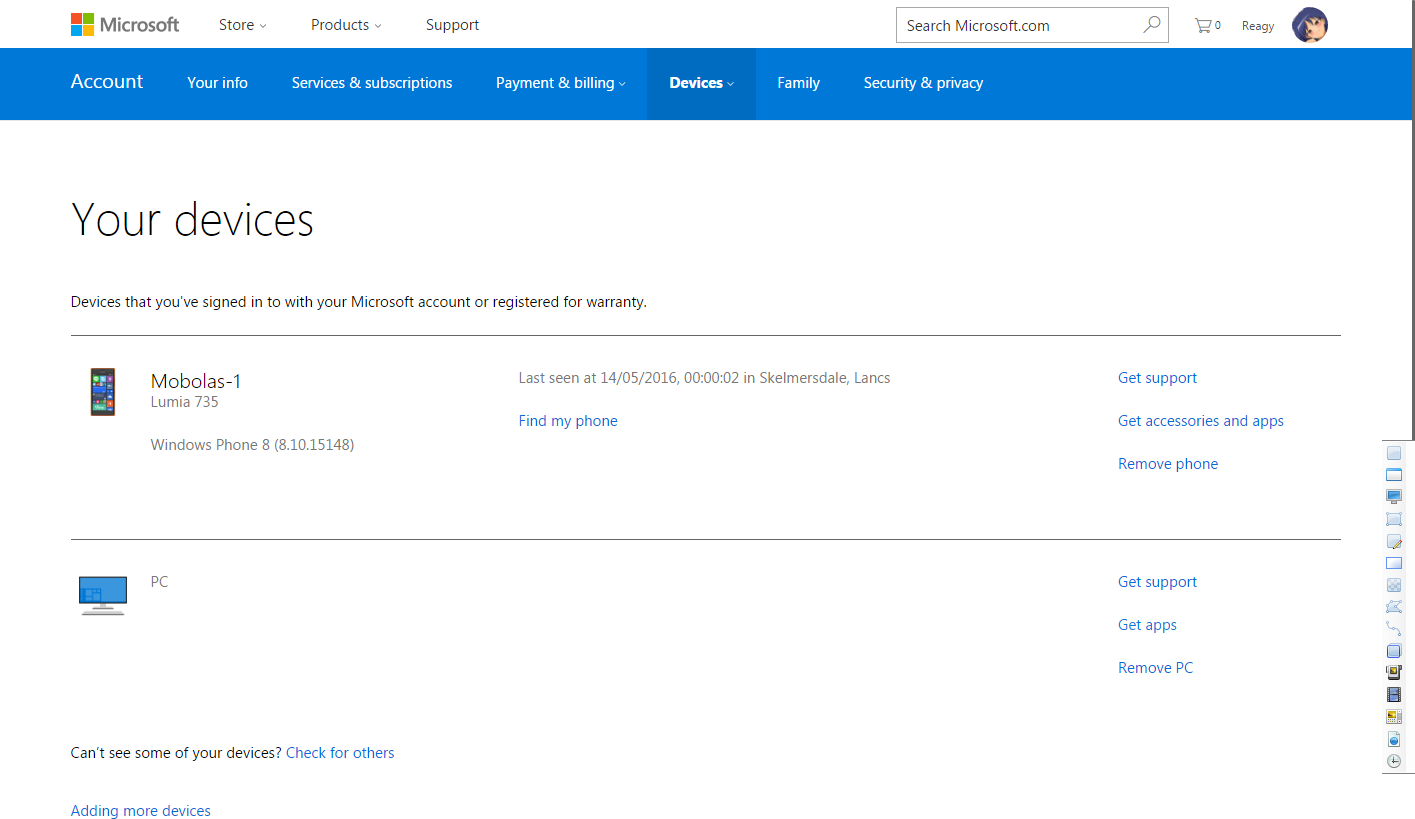The image size is (1415, 819).
Task: Click the Reagy username text
Action: coord(1258,26)
